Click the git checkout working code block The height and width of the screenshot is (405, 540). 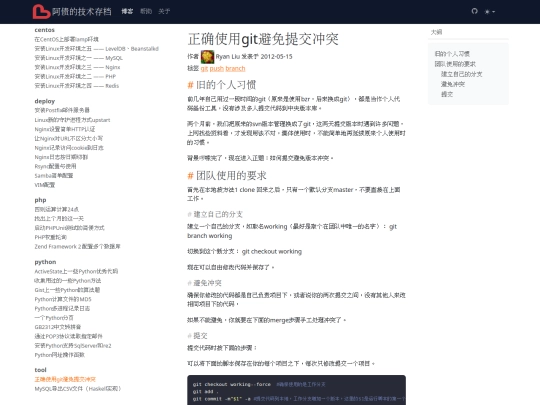(x=296, y=390)
